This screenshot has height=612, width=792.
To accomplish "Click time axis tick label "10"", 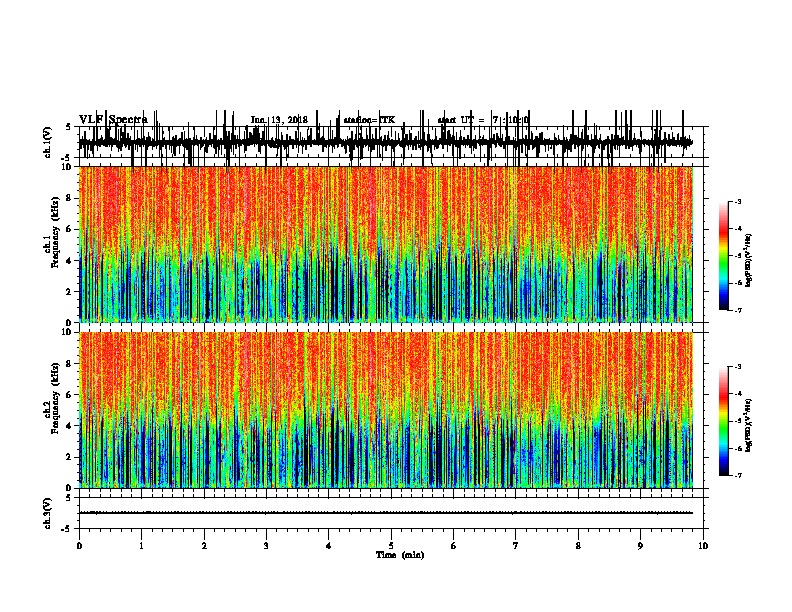I will point(703,546).
